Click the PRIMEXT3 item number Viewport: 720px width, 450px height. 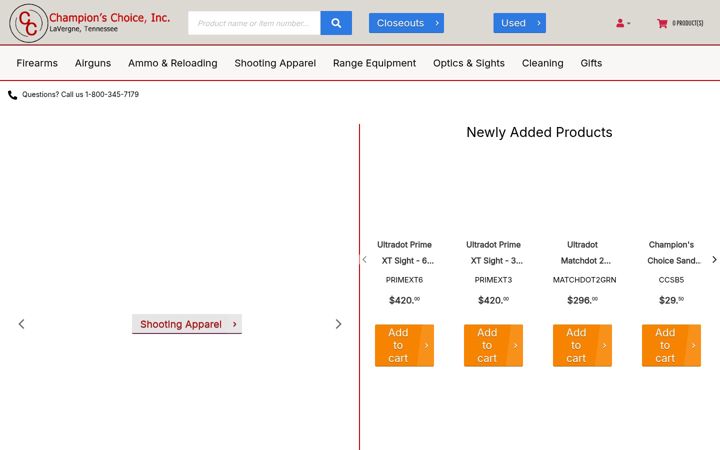[493, 280]
